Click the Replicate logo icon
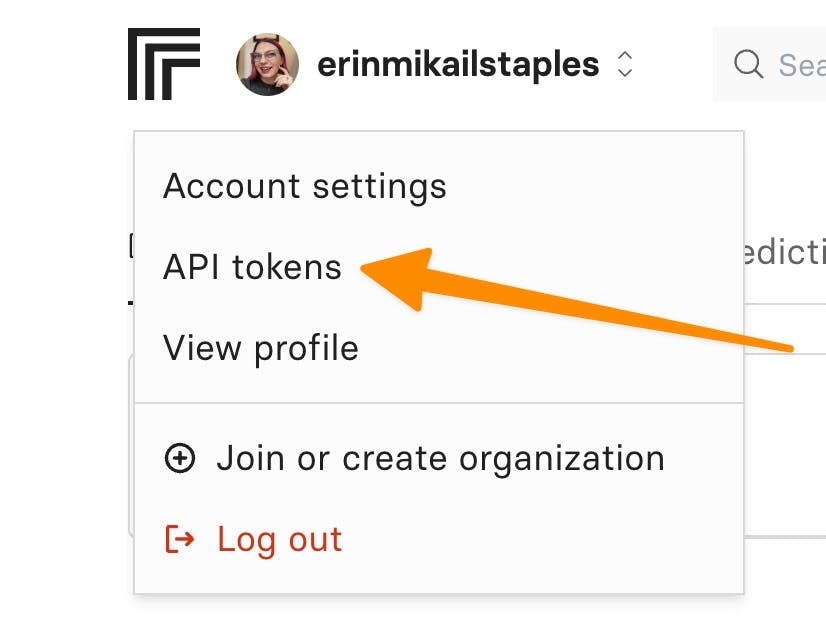The image size is (826, 628). coord(164,64)
